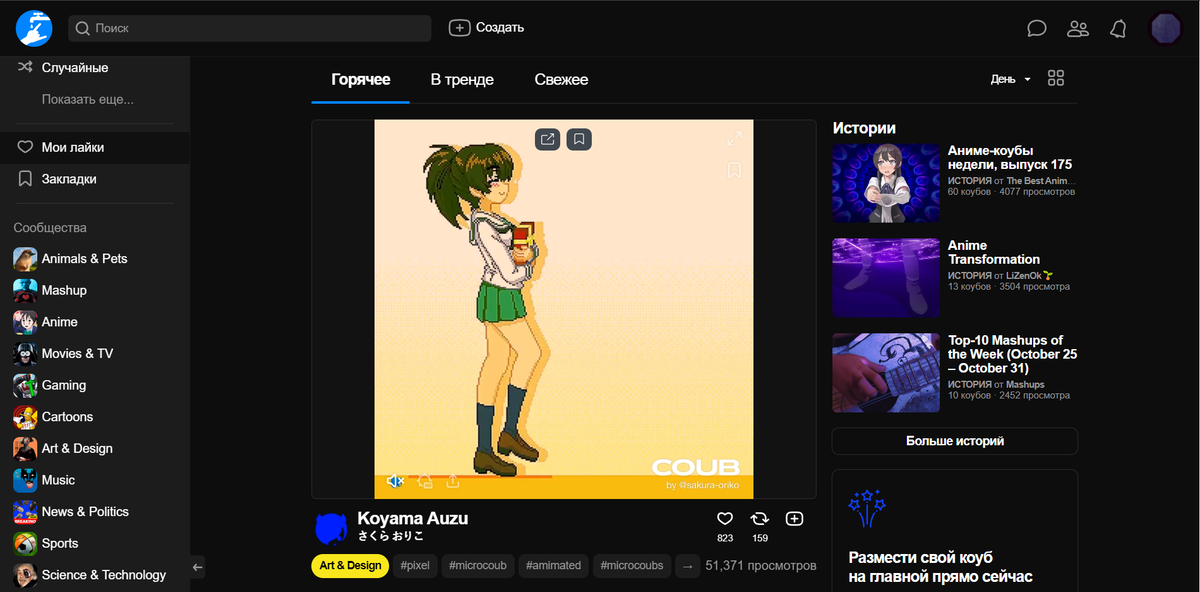The width and height of the screenshot is (1200, 592).
Task: Open the さくら おりこ channel link
Action: pos(391,537)
